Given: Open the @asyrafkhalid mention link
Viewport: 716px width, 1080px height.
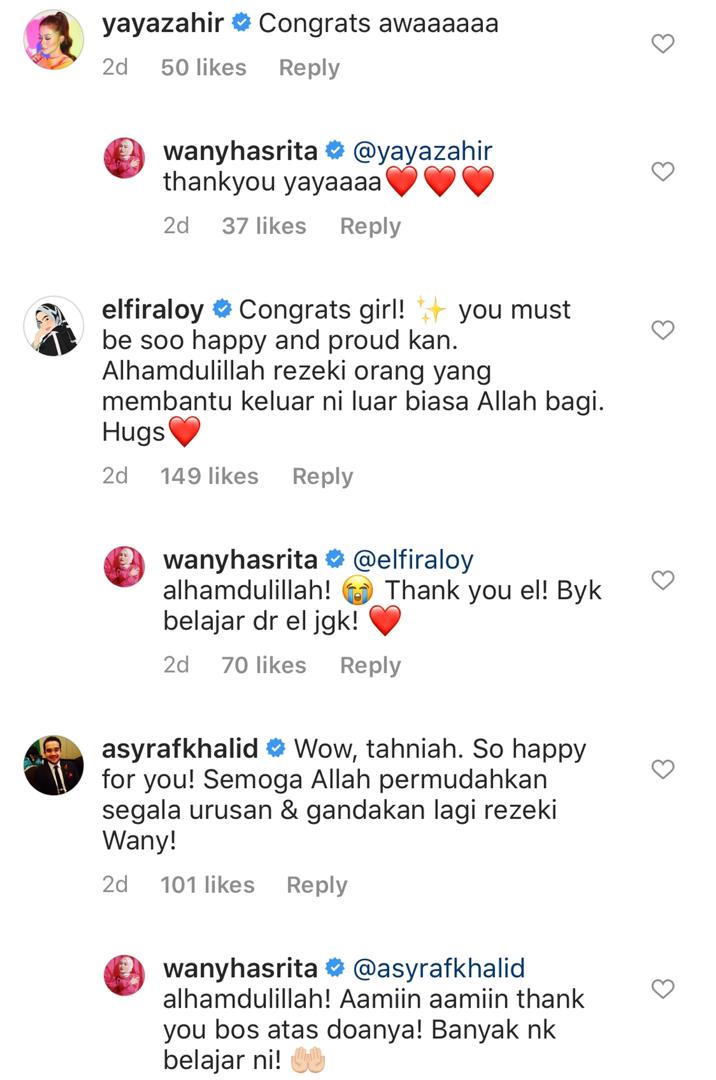Looking at the screenshot, I should click(439, 968).
